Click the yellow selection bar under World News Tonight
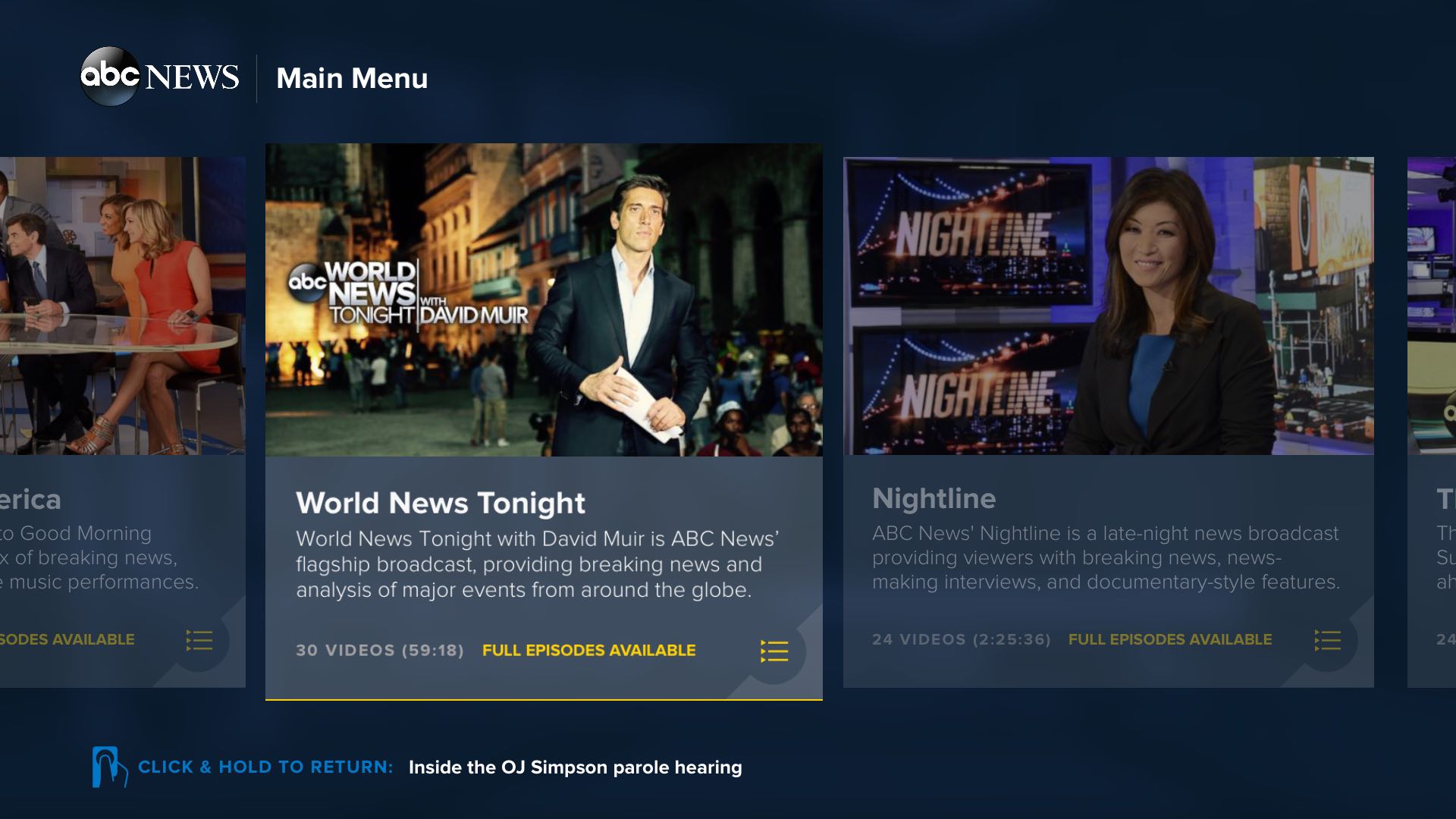The image size is (1456, 819). (x=544, y=699)
